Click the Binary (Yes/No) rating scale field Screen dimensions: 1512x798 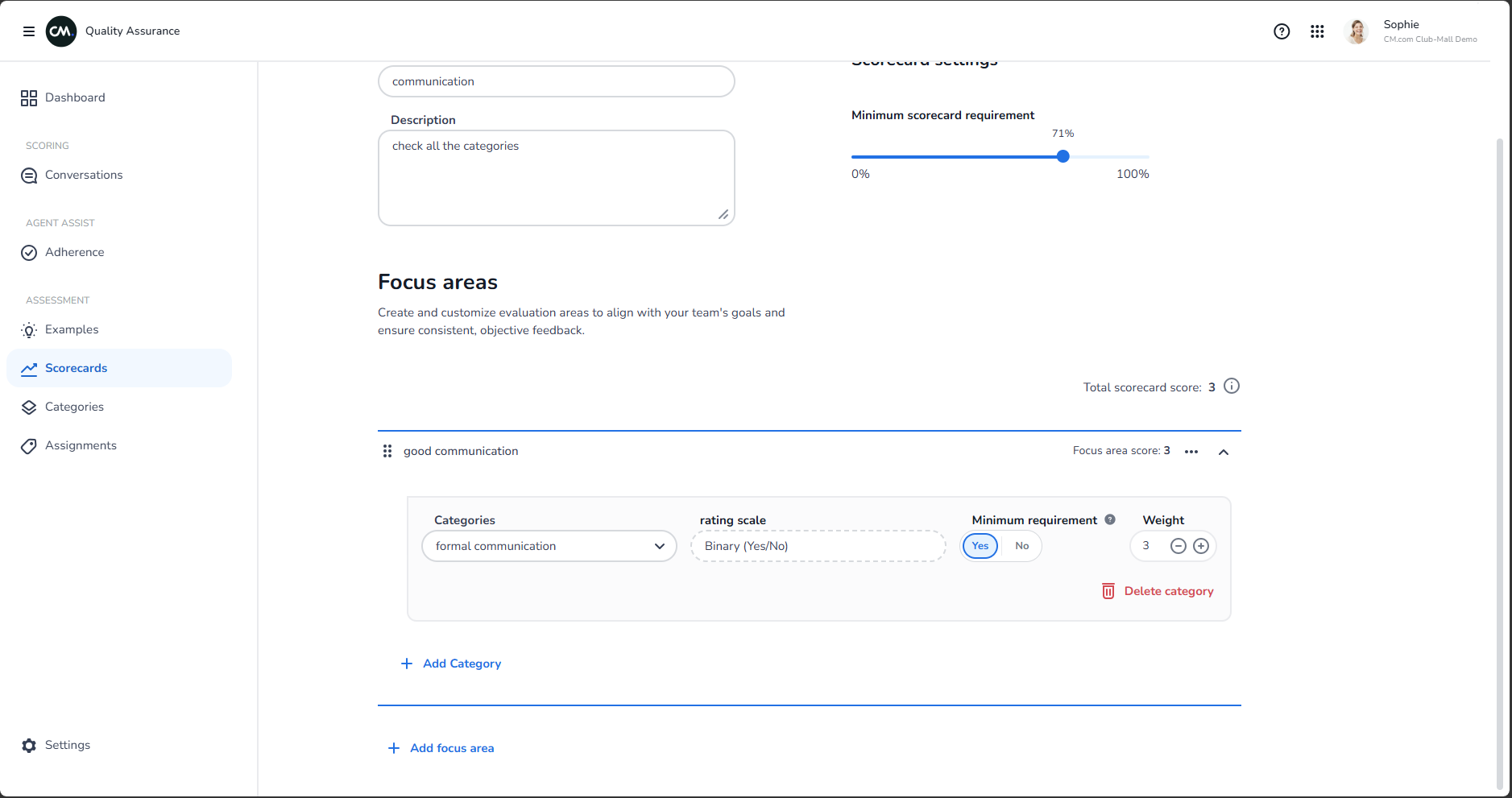point(818,546)
